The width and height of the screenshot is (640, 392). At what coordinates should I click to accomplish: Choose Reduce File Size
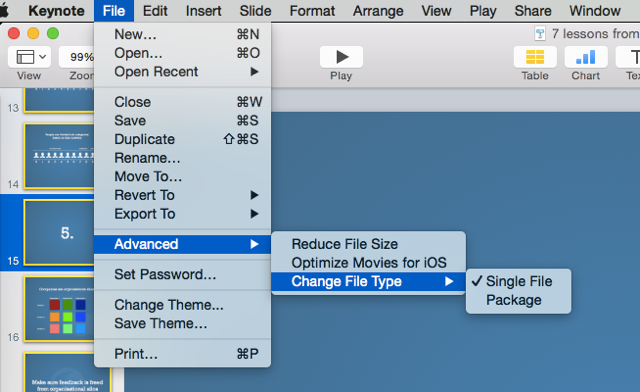tap(368, 244)
